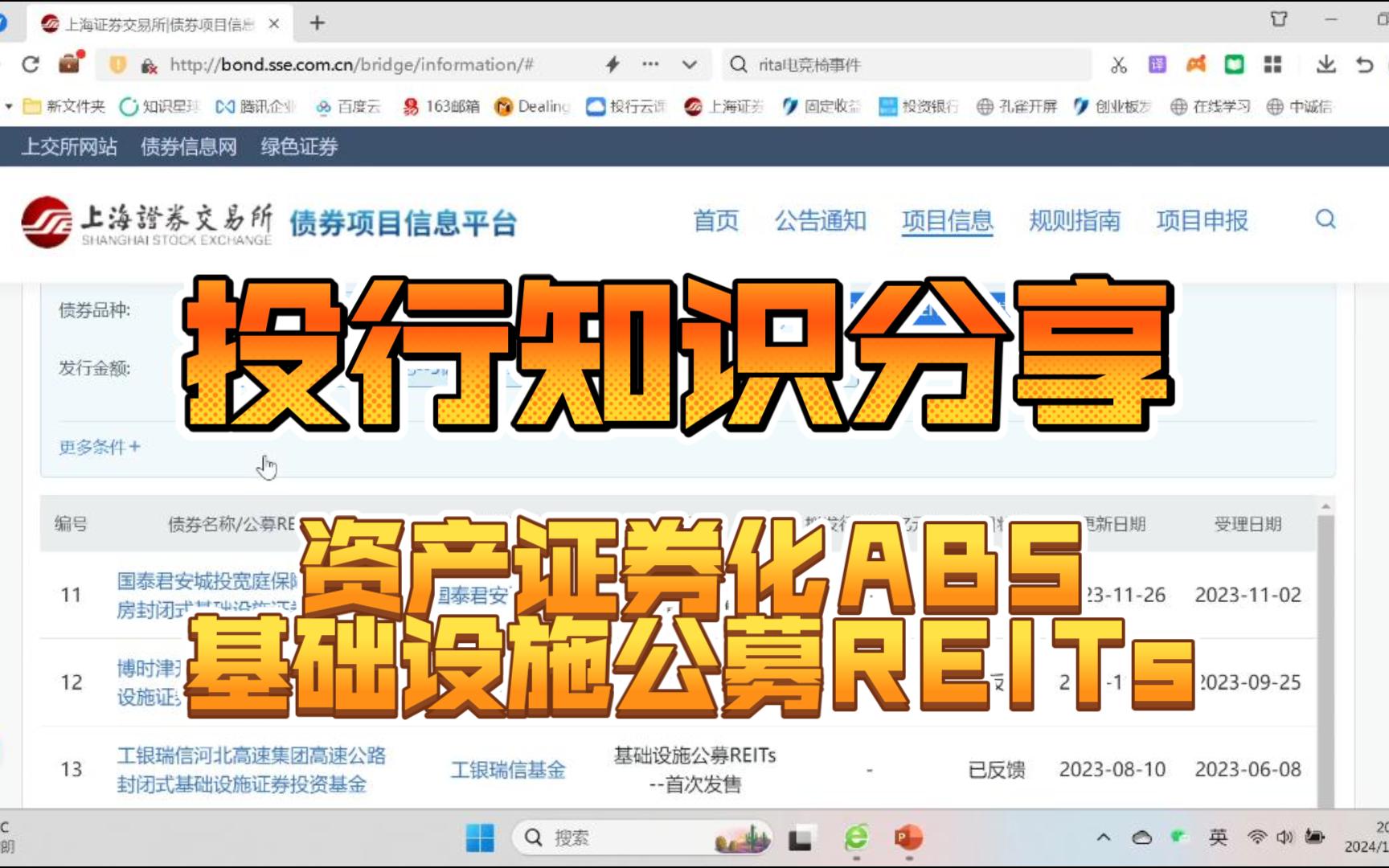The width and height of the screenshot is (1389, 868).
Task: Open the three-dots menu in address bar
Action: pos(650,64)
